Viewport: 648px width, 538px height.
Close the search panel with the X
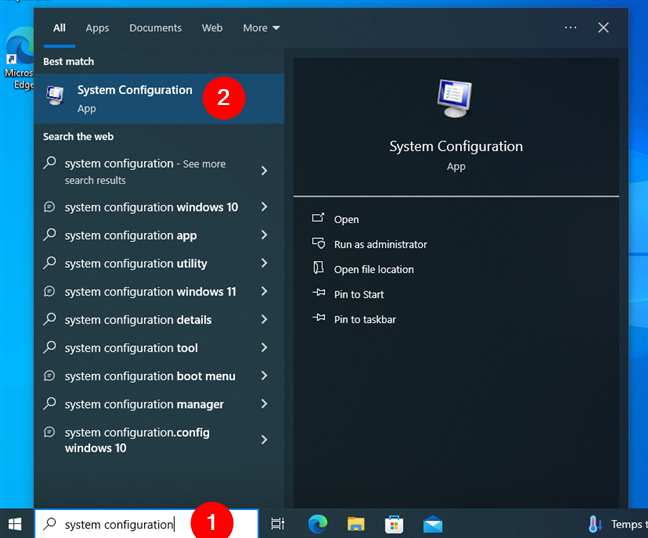pos(603,28)
